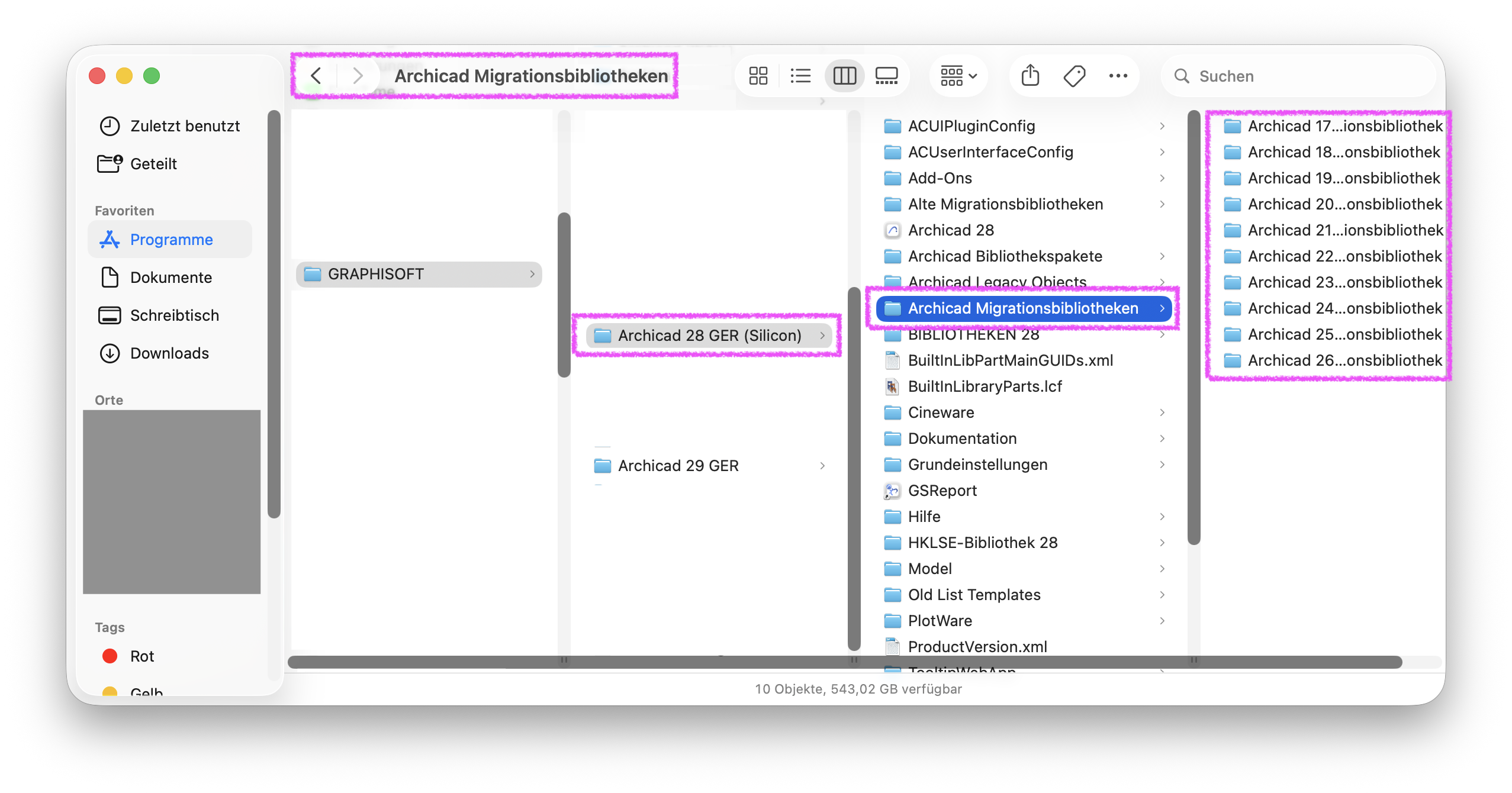Select HKLSE-Bibliothek 28 folder
The height and width of the screenshot is (793, 1512).
[1024, 543]
